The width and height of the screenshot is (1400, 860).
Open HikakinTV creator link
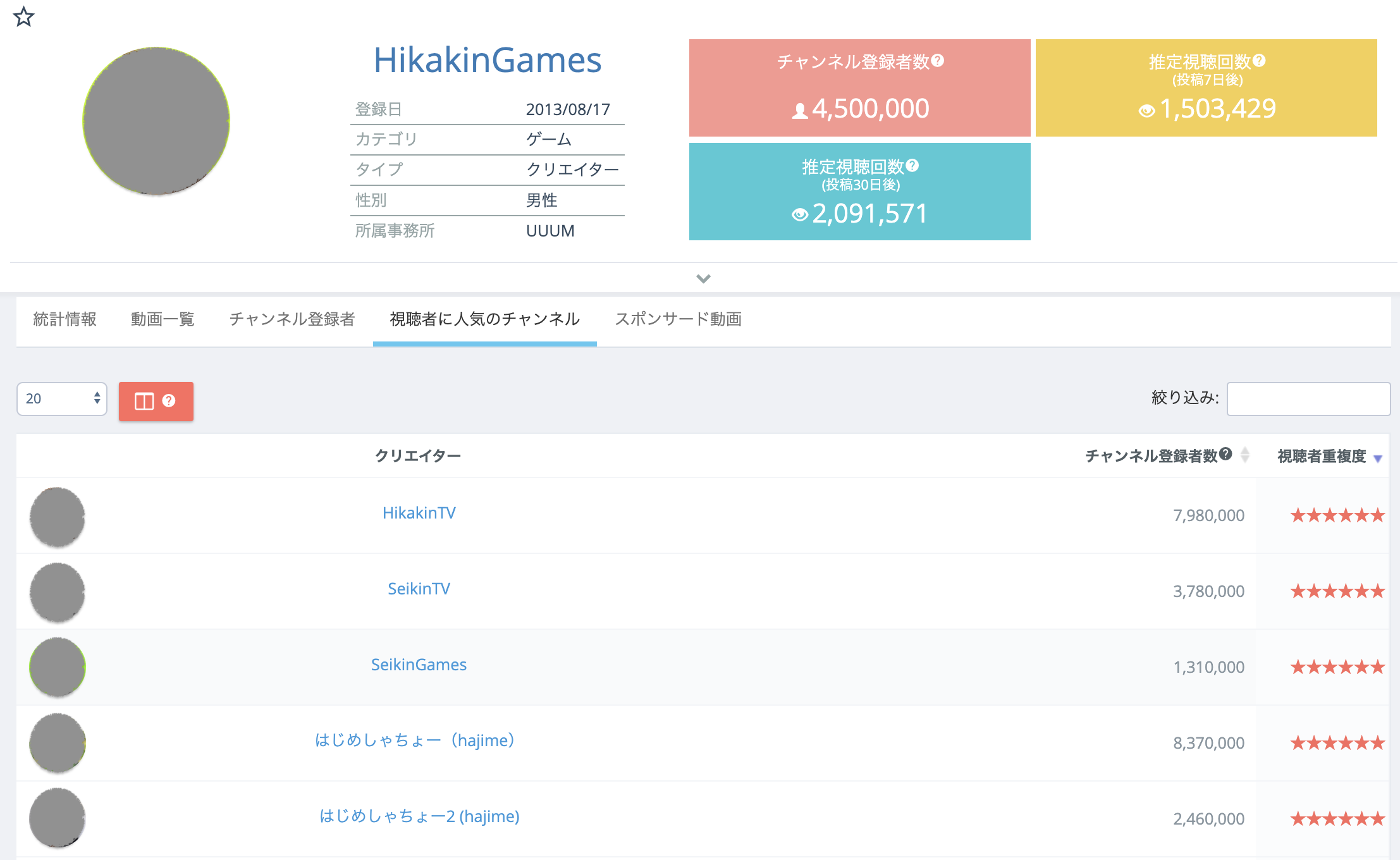click(x=419, y=513)
